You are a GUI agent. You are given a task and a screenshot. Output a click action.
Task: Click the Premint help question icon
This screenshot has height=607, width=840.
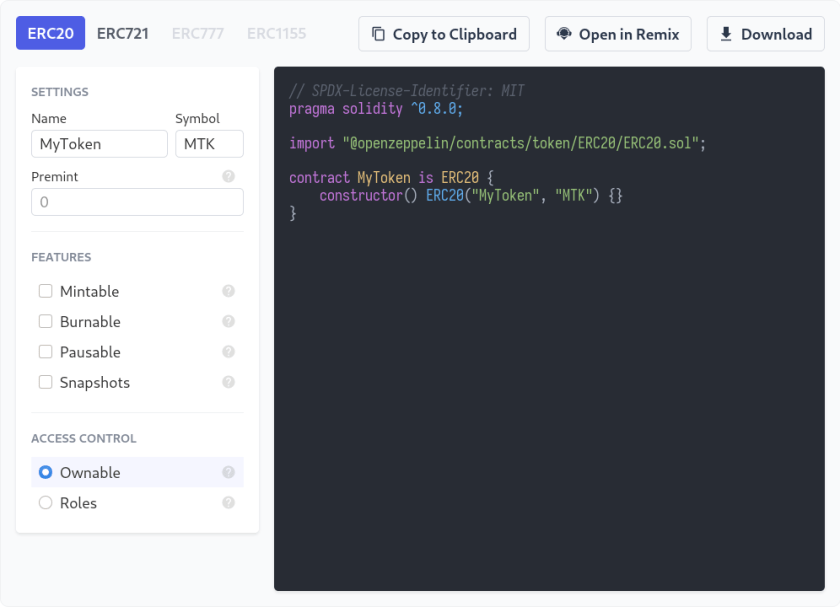coord(229,176)
